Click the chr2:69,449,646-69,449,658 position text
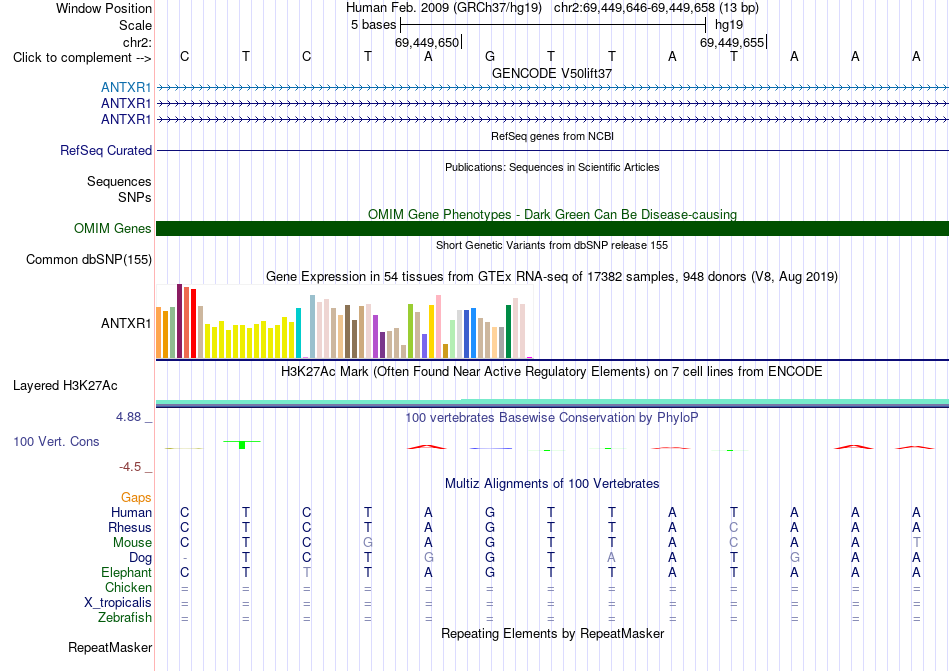This screenshot has width=950, height=671. [656, 8]
